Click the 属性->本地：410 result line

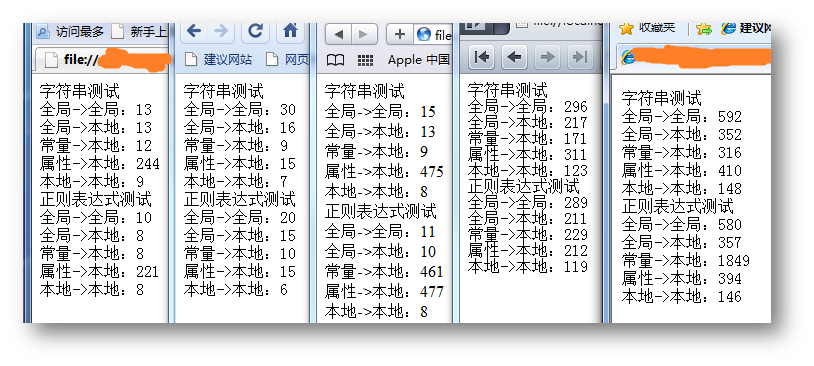coord(682,171)
